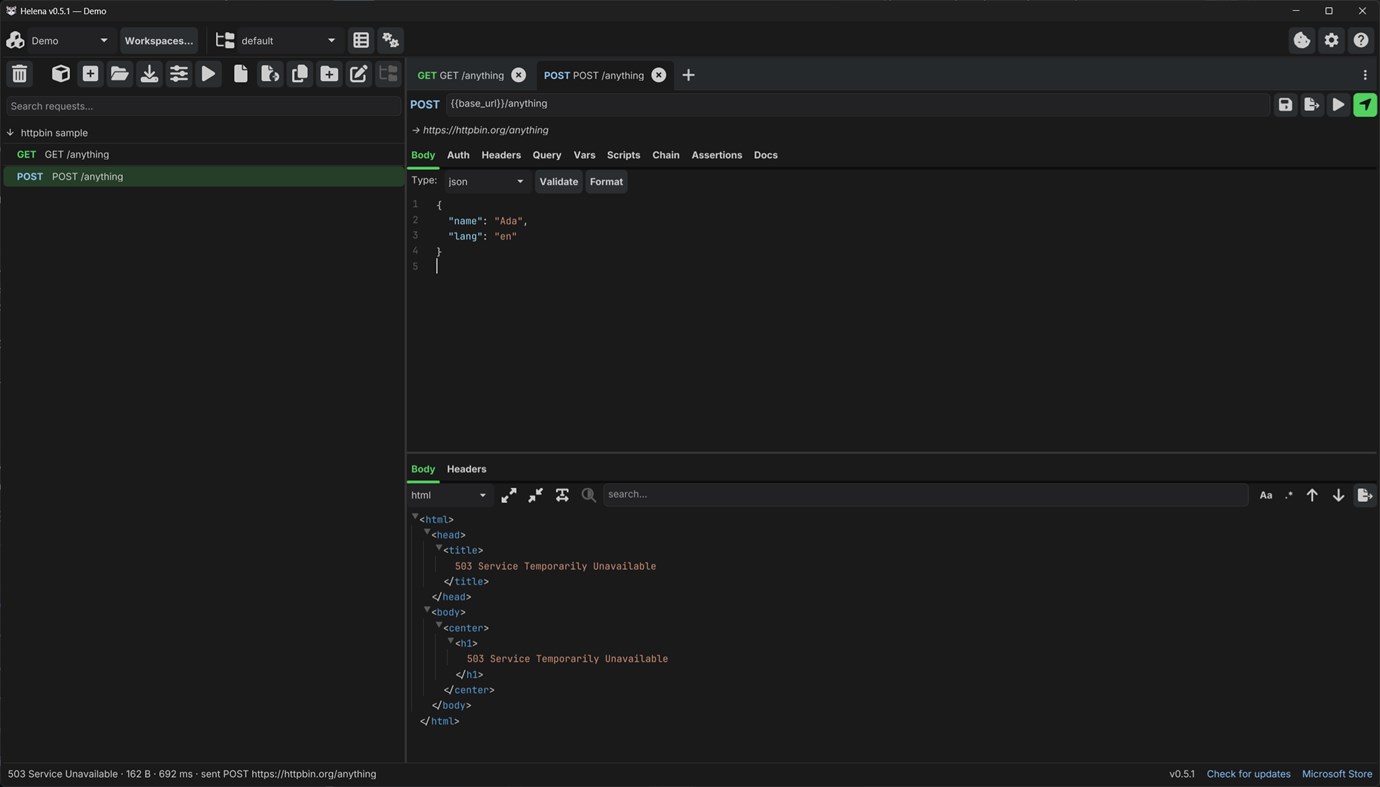1380x787 pixels.
Task: Collapse all response nodes icon
Action: [535, 495]
